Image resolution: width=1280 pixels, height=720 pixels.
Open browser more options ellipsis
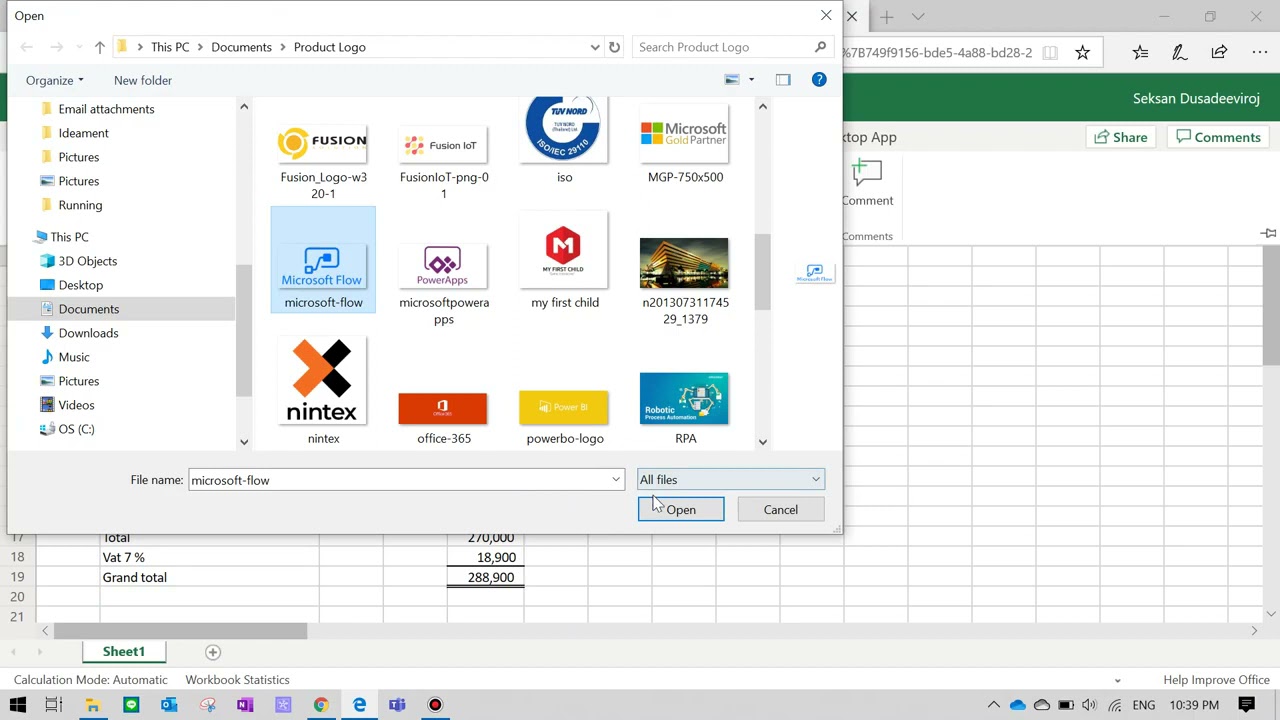coord(1260,52)
